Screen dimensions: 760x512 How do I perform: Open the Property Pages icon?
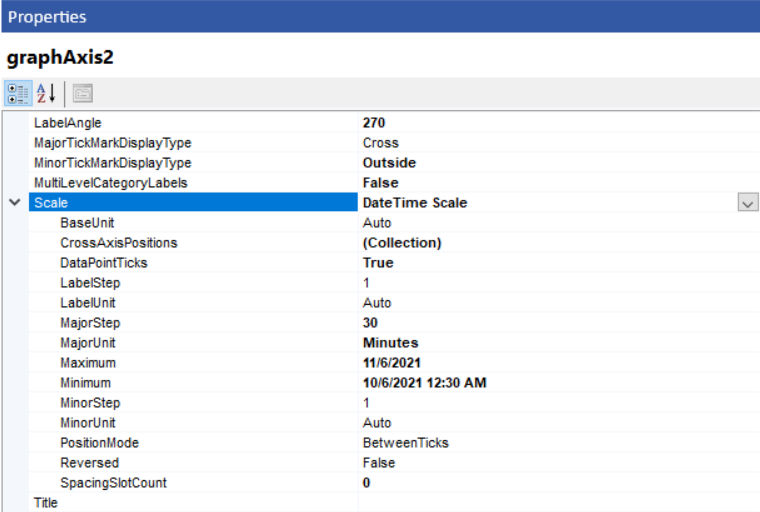click(82, 93)
